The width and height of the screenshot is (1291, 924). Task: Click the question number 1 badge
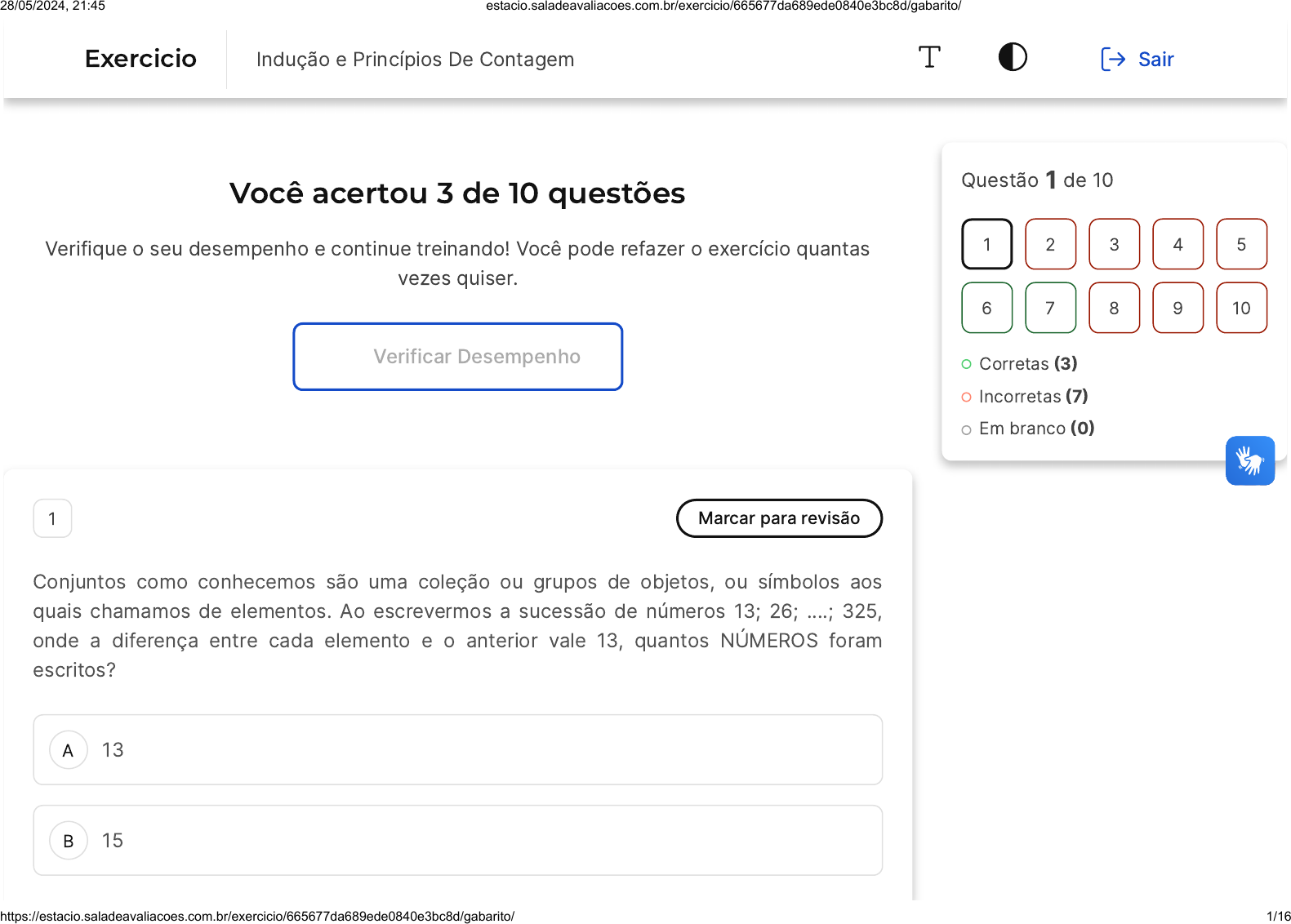coord(52,518)
